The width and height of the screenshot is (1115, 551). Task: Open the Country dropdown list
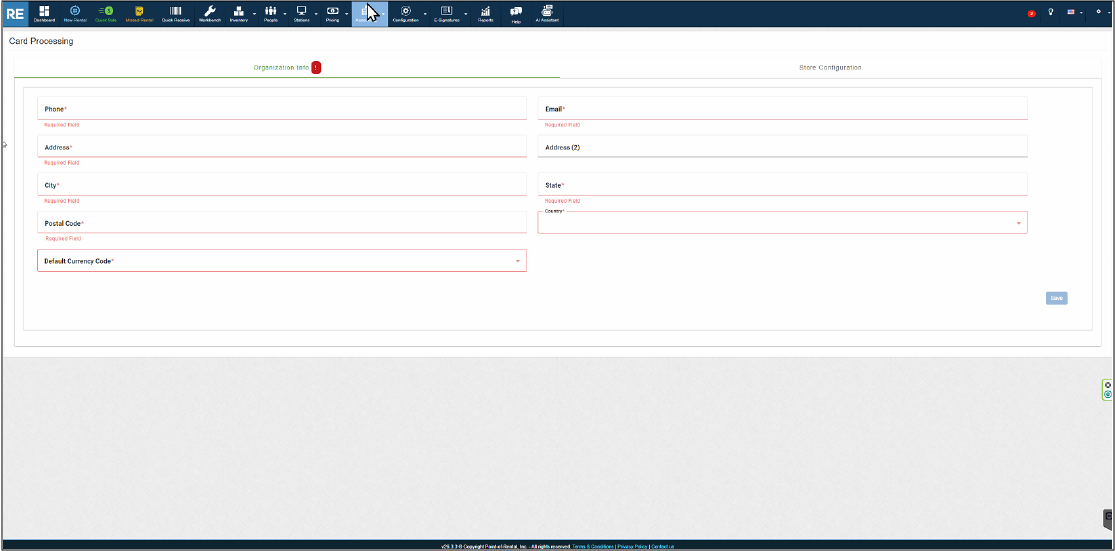(x=782, y=223)
